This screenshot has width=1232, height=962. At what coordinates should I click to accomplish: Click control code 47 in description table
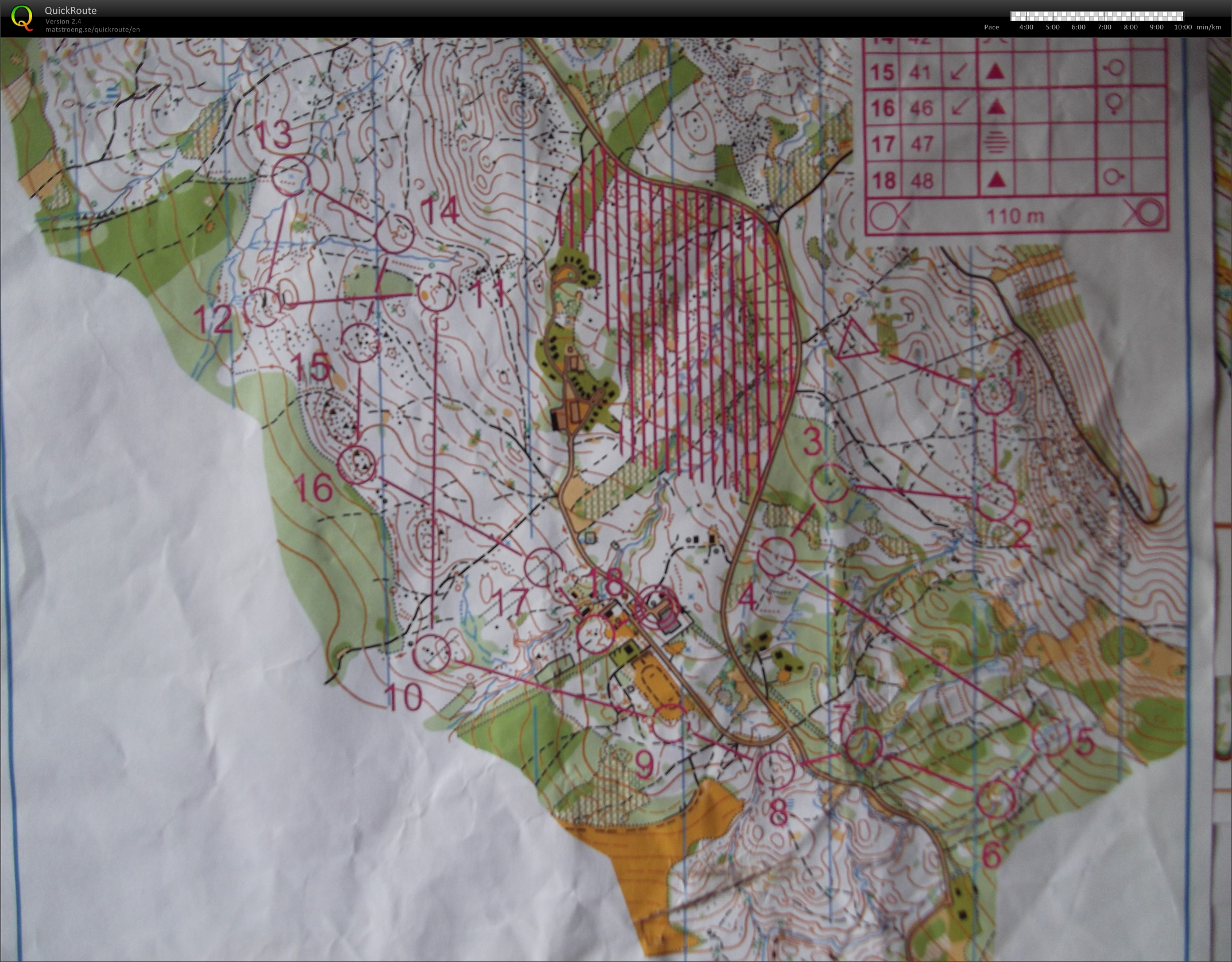click(921, 143)
